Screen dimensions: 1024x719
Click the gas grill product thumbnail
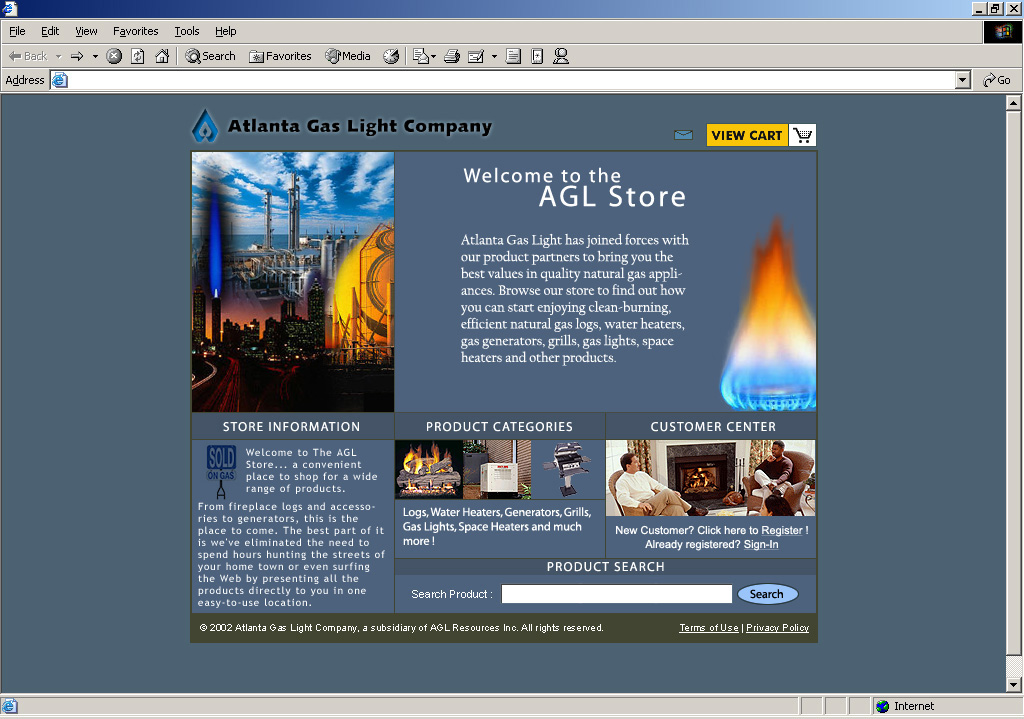[x=568, y=470]
